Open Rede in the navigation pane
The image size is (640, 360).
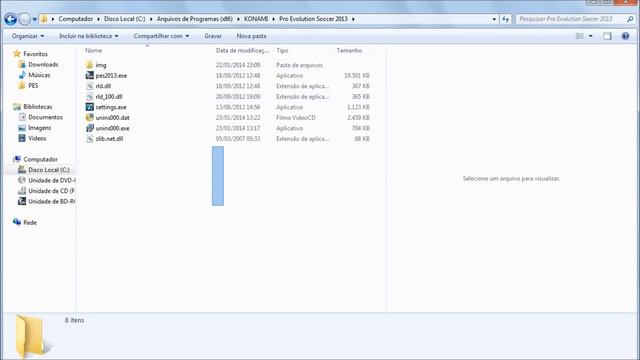coord(30,222)
